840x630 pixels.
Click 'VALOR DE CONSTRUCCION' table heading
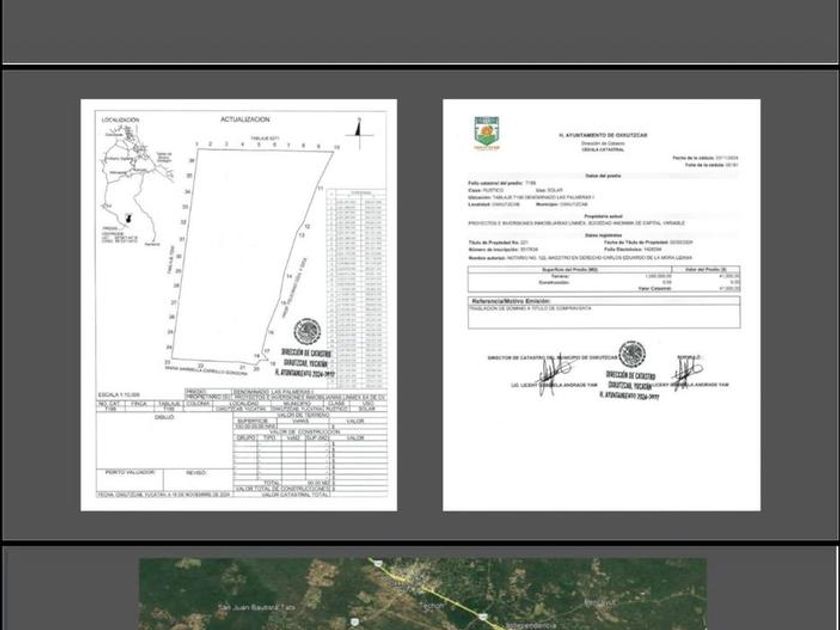(x=304, y=432)
